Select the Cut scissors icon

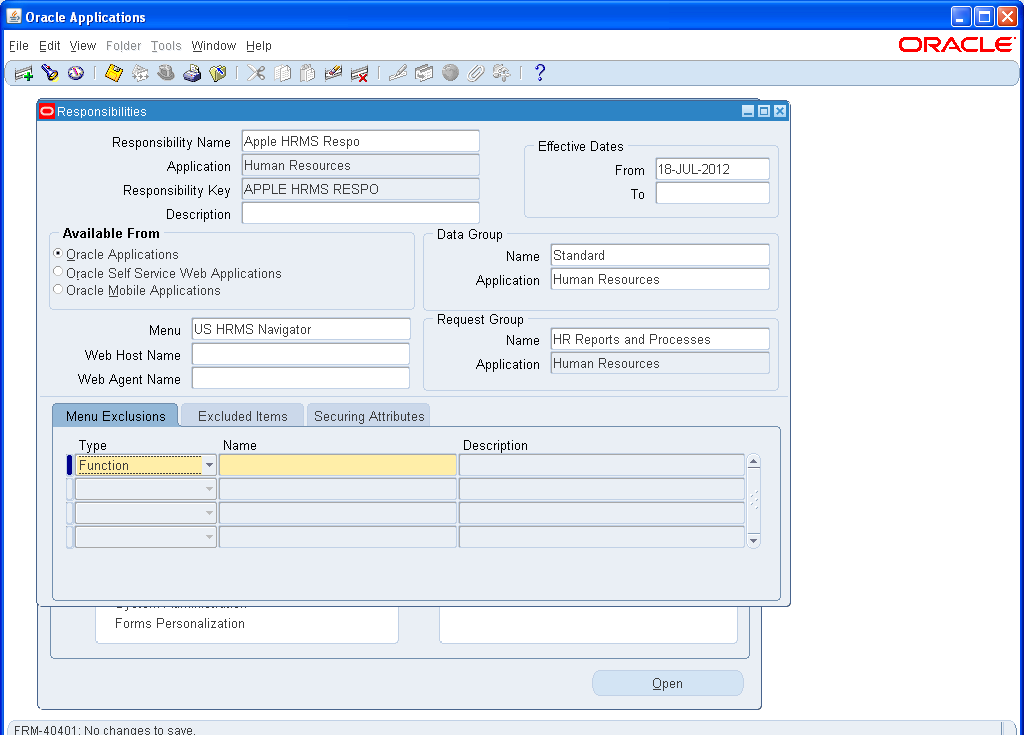255,72
